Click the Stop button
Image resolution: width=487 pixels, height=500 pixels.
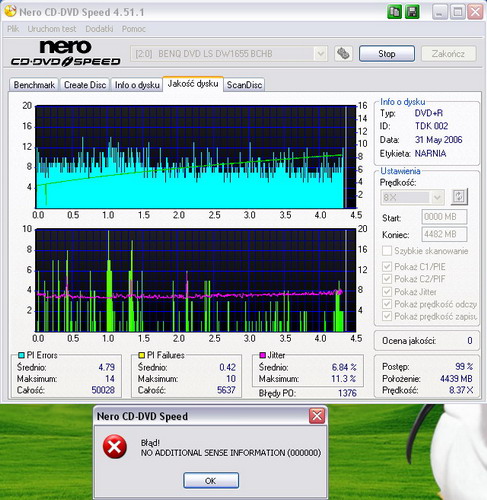387,54
